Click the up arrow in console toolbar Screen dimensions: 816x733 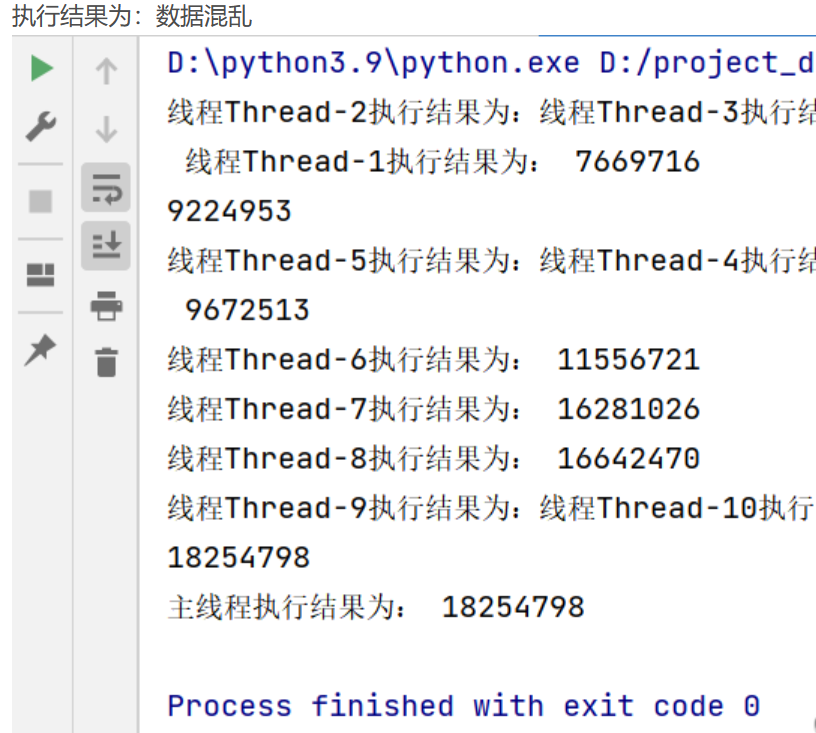(x=106, y=70)
